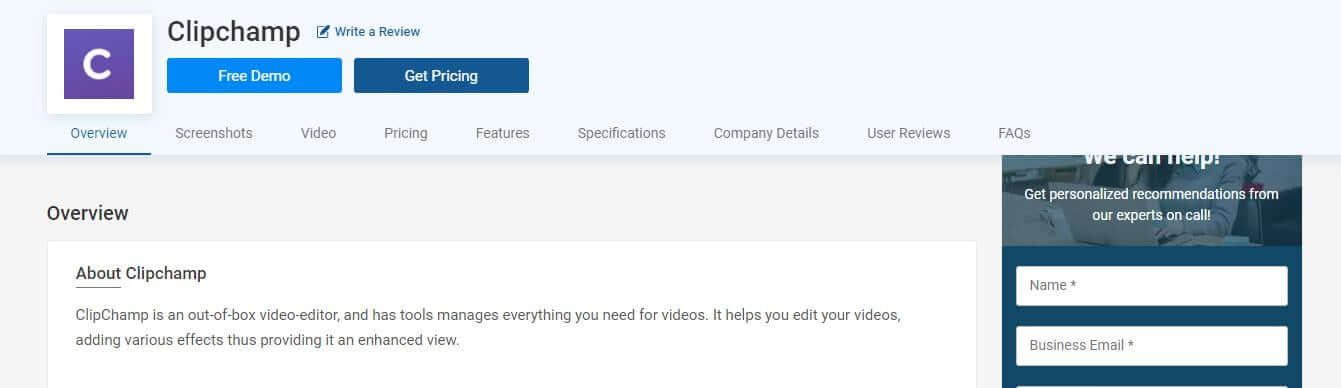The height and width of the screenshot is (388, 1341).
Task: Switch to the Screenshots tab
Action: pos(214,133)
